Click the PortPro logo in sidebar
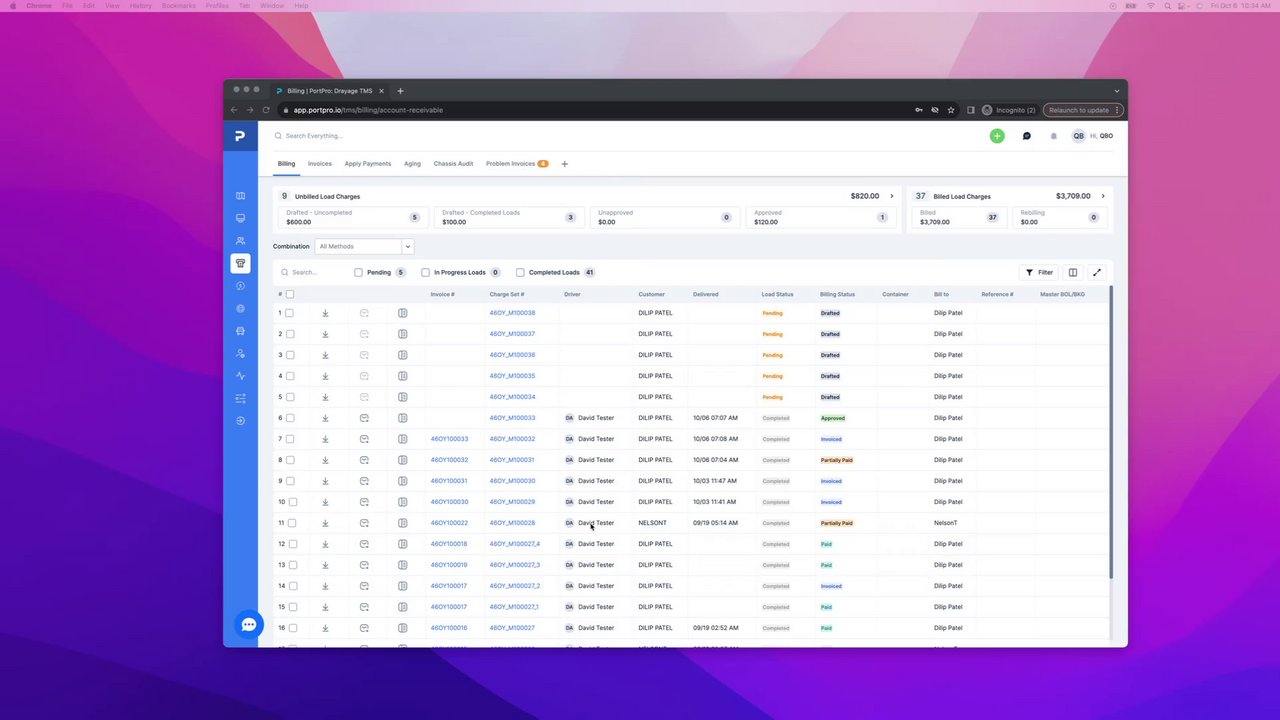 point(240,136)
